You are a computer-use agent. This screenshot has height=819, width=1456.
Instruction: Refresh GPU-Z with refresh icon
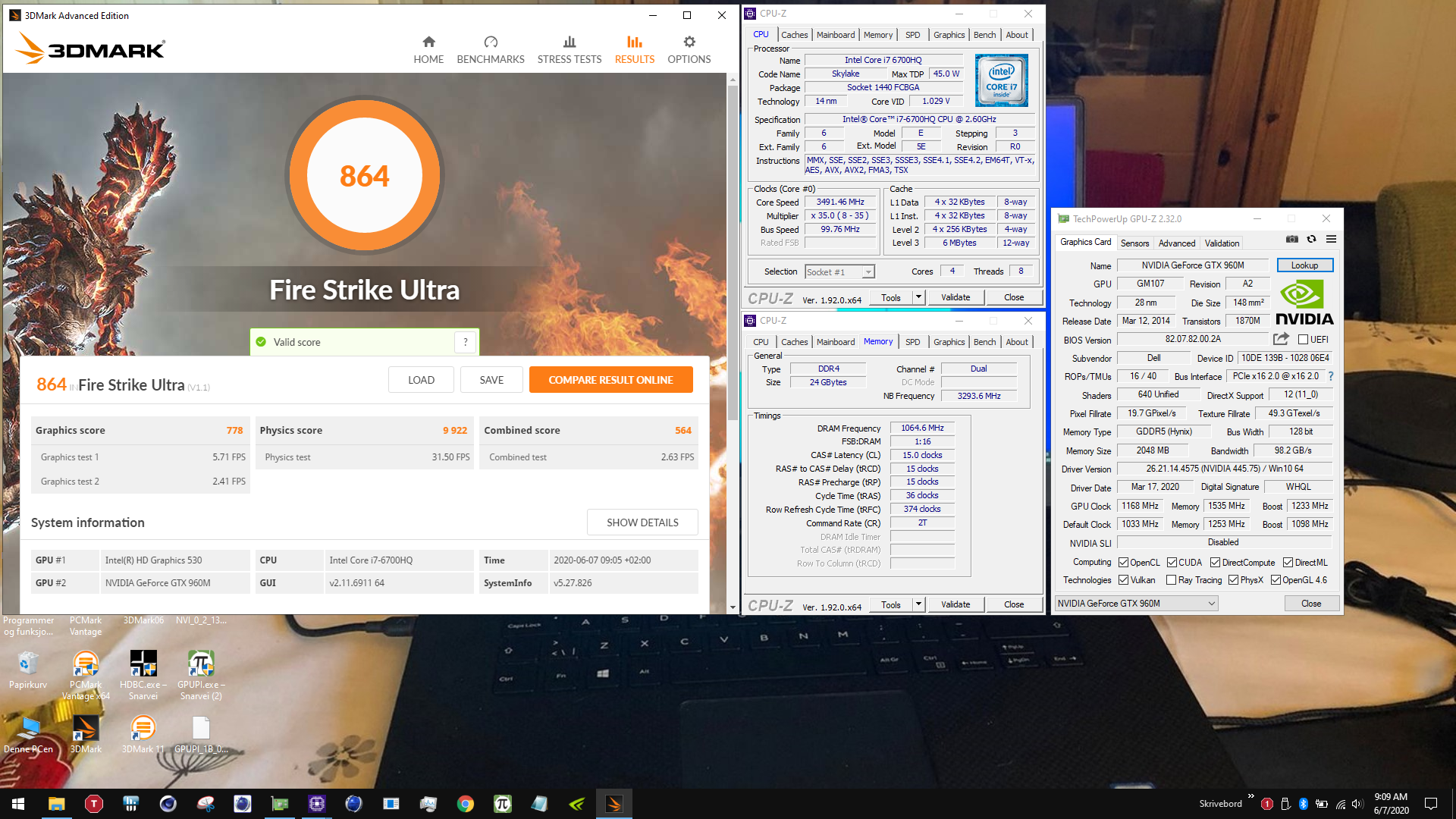pos(1311,239)
